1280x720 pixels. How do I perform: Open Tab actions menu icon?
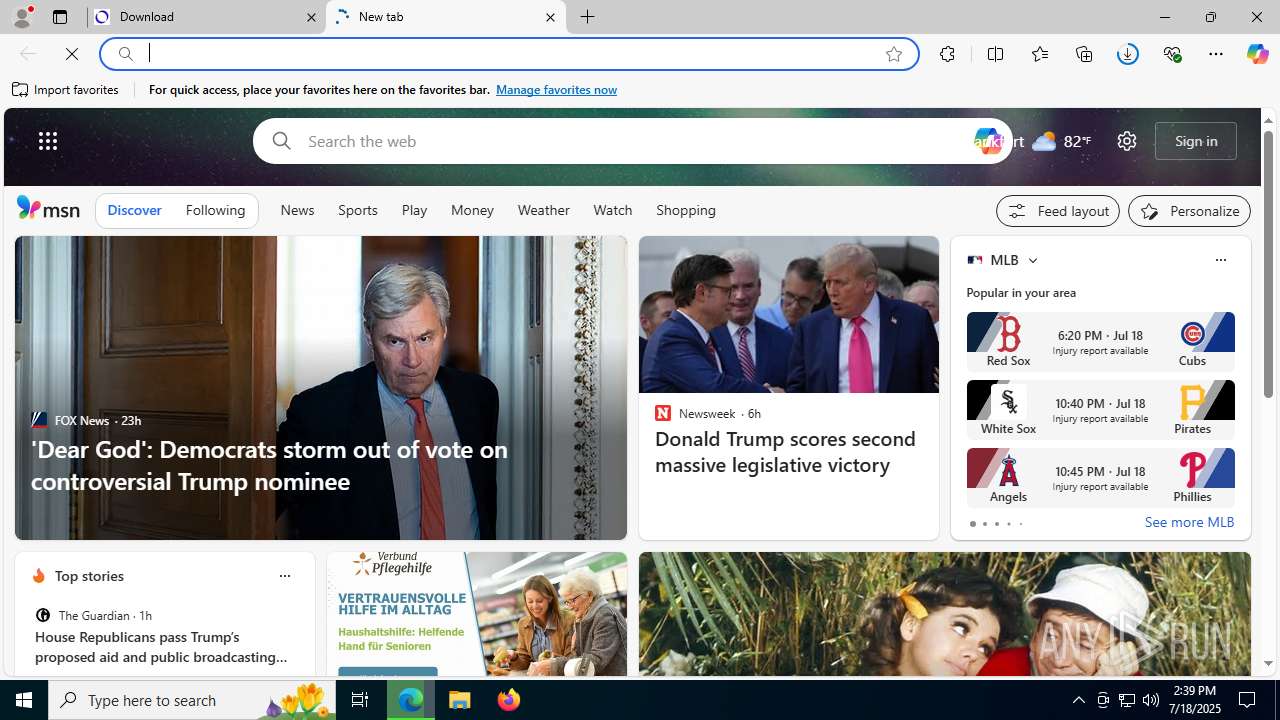[x=60, y=17]
